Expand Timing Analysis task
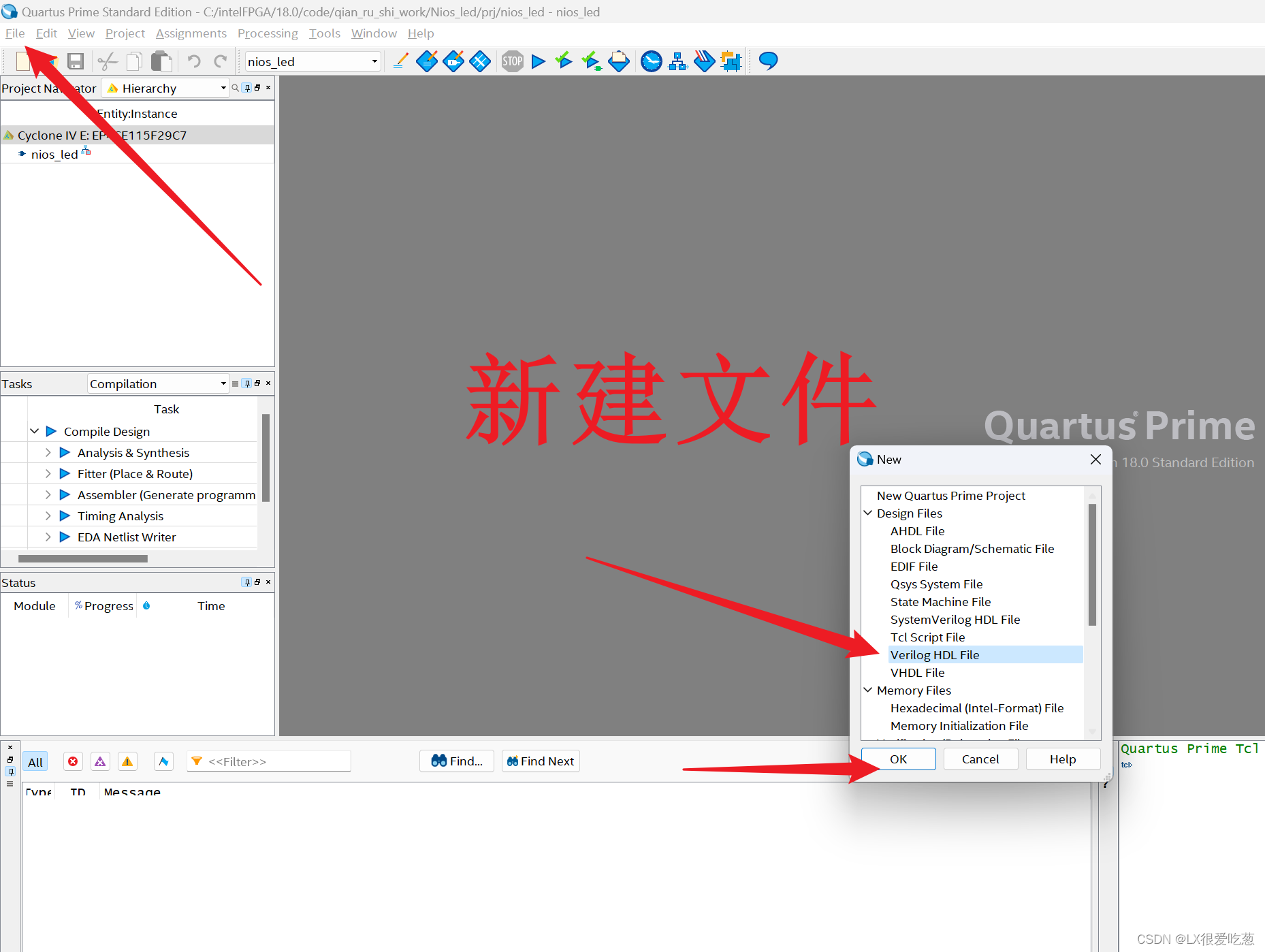The height and width of the screenshot is (952, 1265). click(x=48, y=515)
